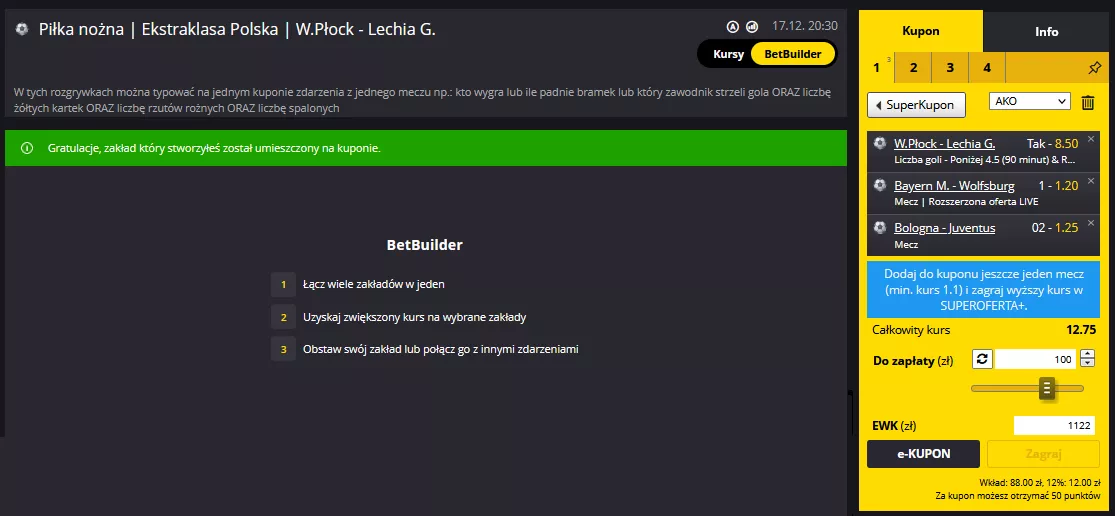Open the AKO bet type dropdown
The image size is (1115, 516).
[x=1030, y=102]
